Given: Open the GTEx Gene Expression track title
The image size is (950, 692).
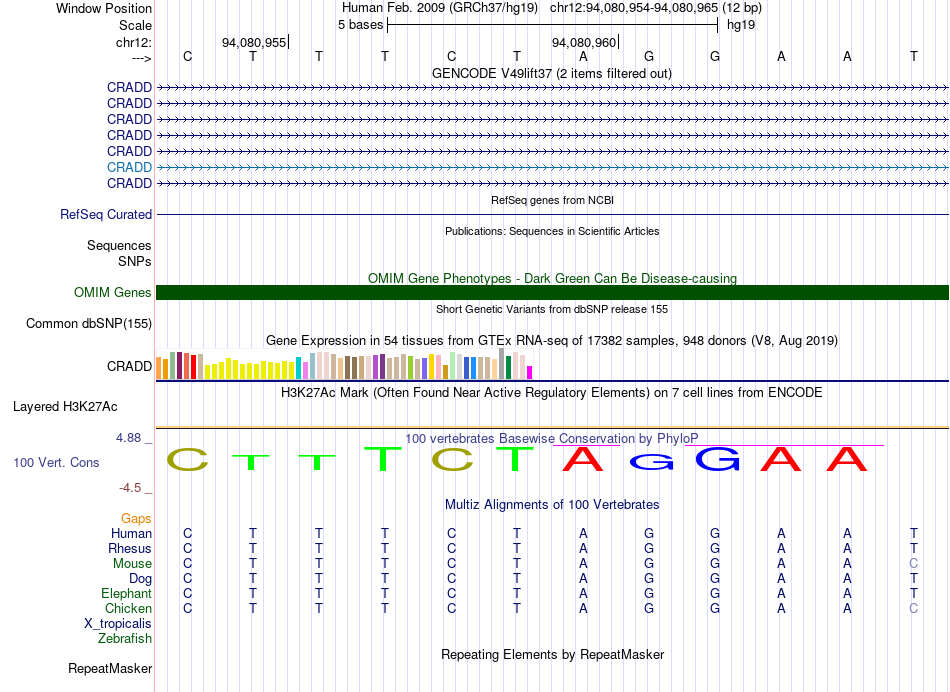Looking at the screenshot, I should pos(552,341).
